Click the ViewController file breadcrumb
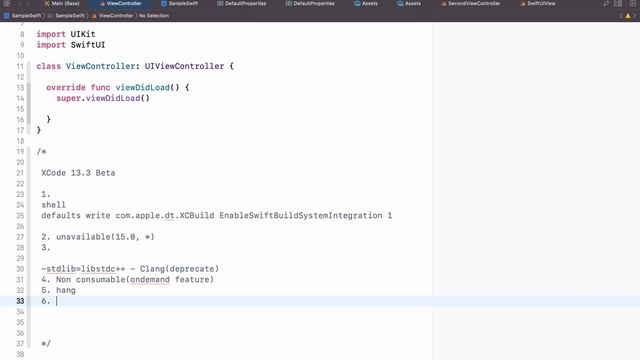The height and width of the screenshot is (360, 640). click(x=112, y=16)
